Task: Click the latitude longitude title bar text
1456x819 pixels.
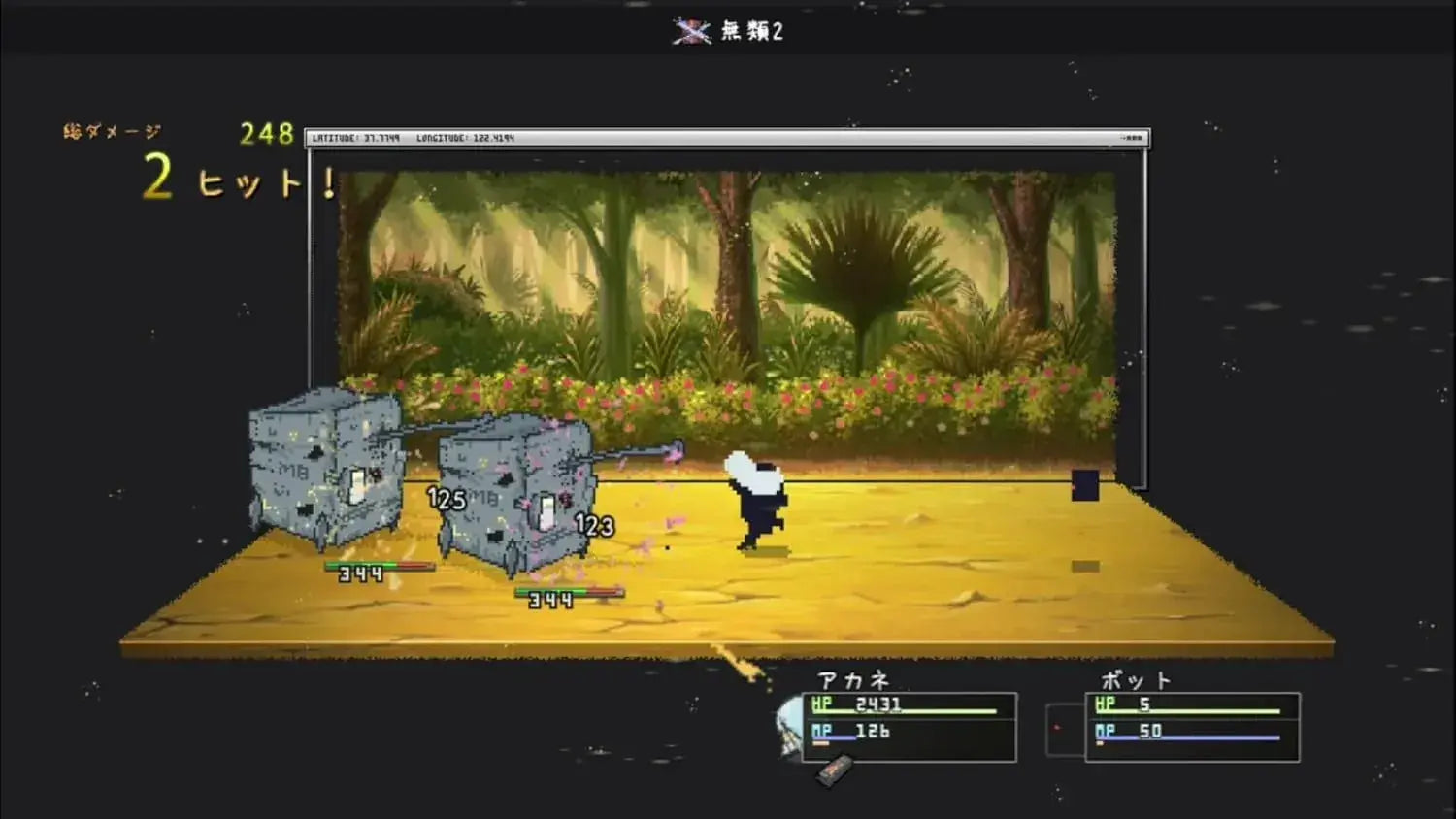Action: [414, 138]
